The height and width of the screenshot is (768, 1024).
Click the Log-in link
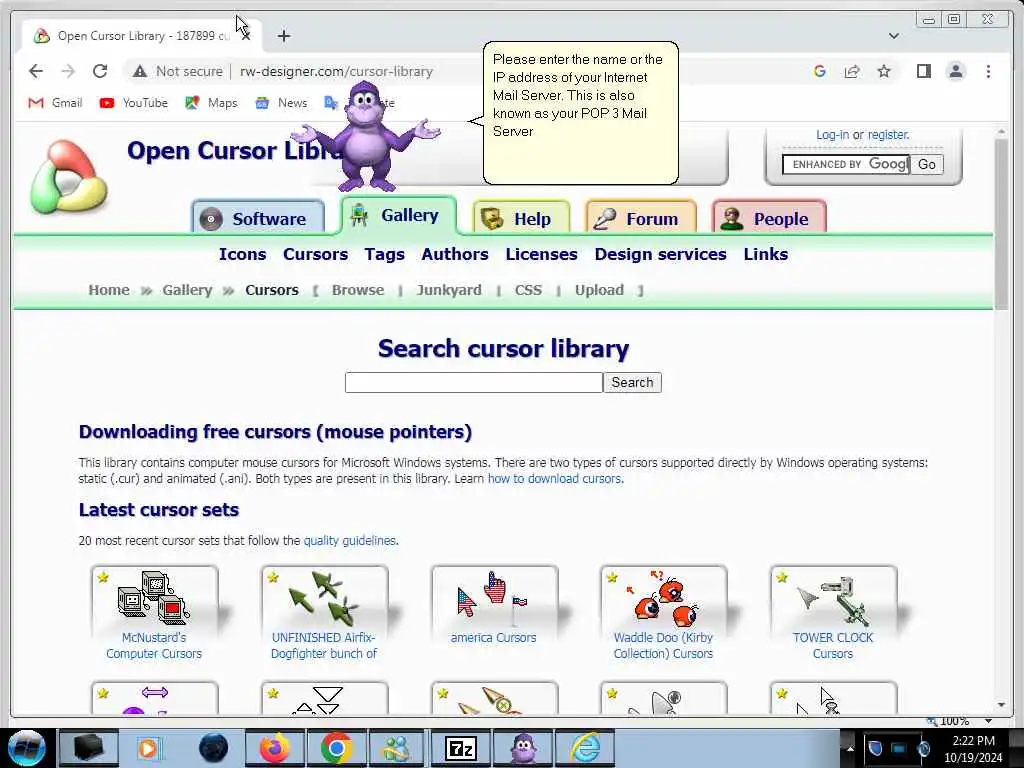pos(832,135)
